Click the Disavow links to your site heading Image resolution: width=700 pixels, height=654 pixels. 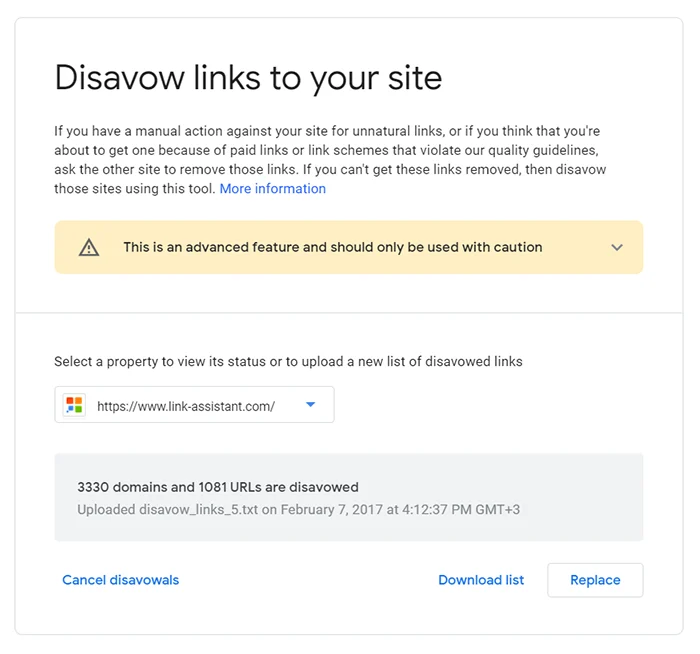(248, 78)
